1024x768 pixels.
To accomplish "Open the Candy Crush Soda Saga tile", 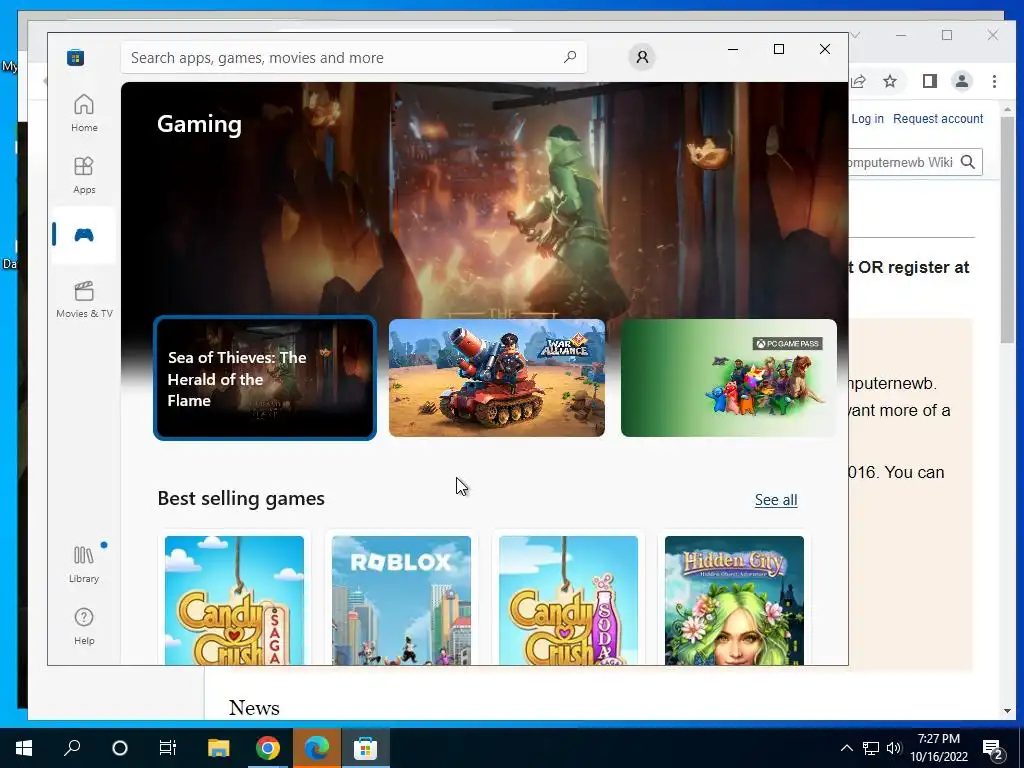I will (568, 600).
